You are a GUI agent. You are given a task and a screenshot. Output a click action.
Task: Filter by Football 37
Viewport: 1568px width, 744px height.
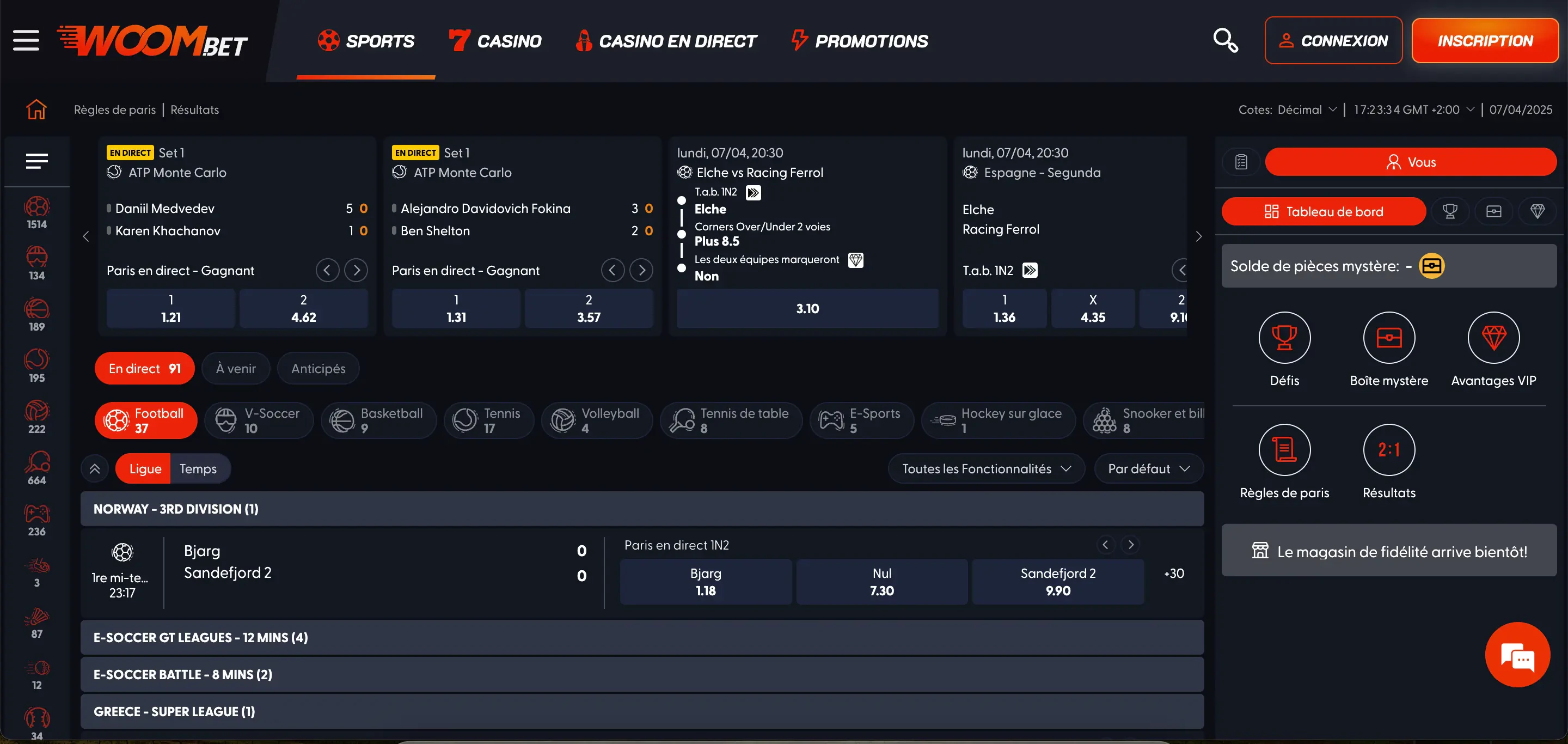point(146,420)
